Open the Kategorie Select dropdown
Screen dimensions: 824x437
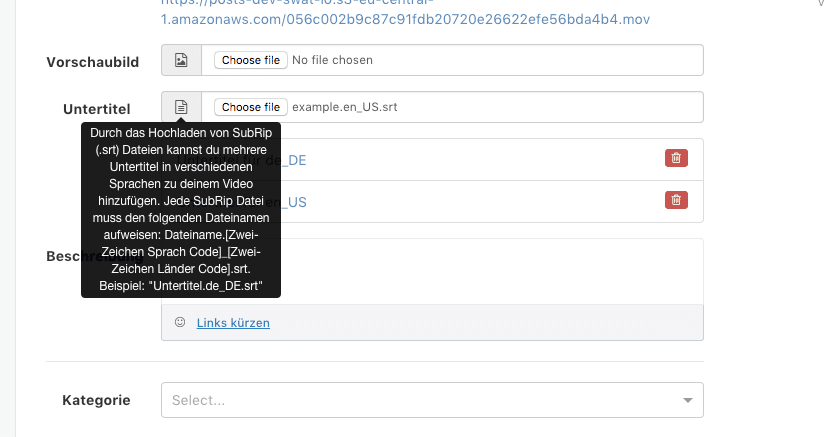coord(432,400)
